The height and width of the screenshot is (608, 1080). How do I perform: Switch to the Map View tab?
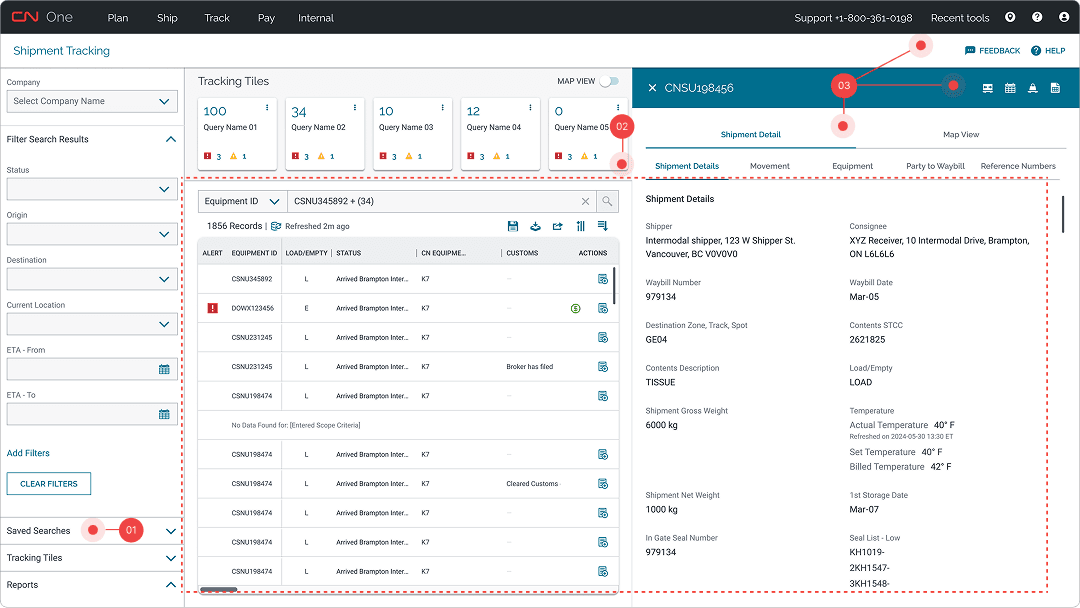961,134
